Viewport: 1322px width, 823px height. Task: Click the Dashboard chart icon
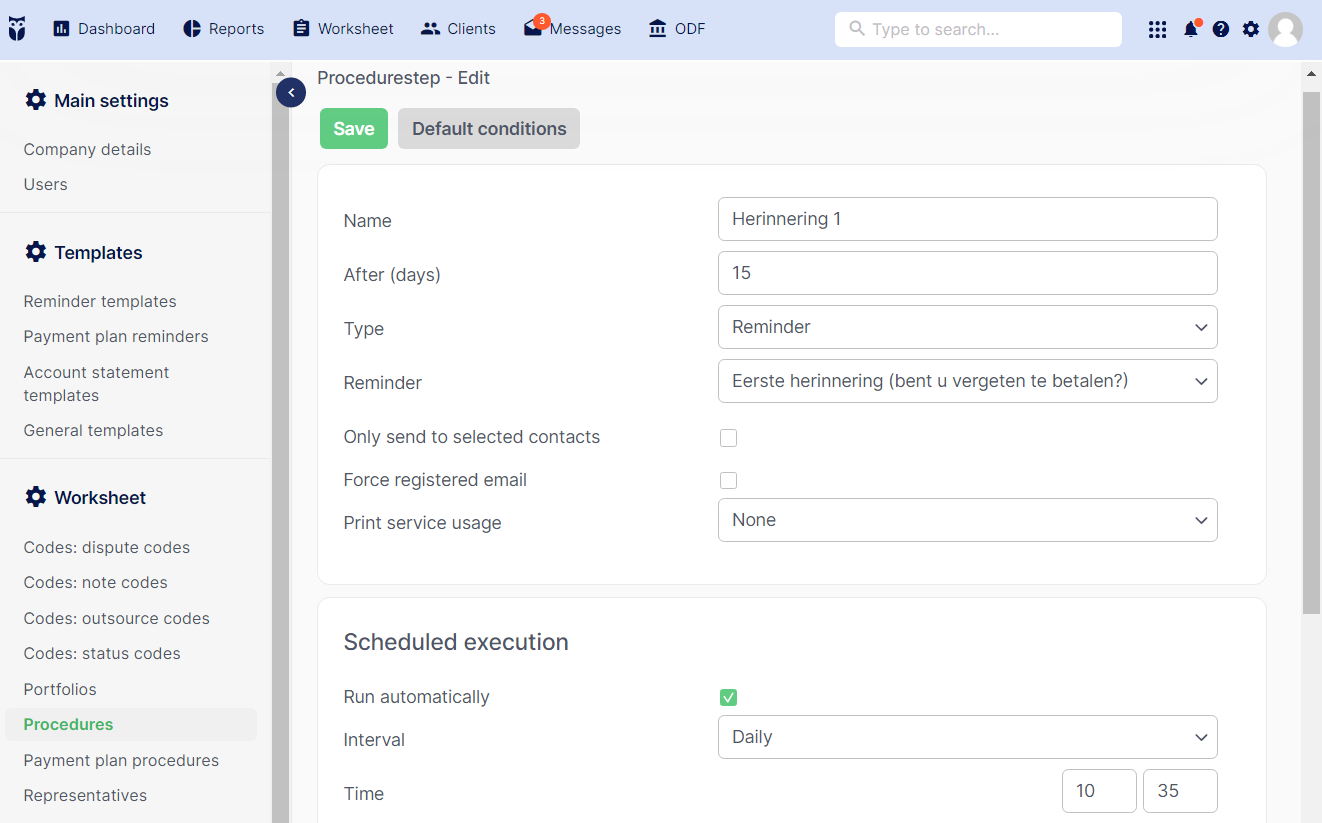pos(61,29)
